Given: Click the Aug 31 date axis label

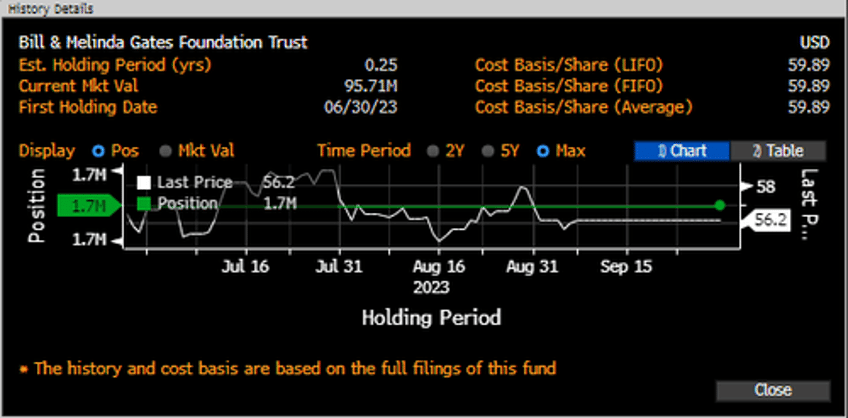Looking at the screenshot, I should pyautogui.click(x=533, y=267).
